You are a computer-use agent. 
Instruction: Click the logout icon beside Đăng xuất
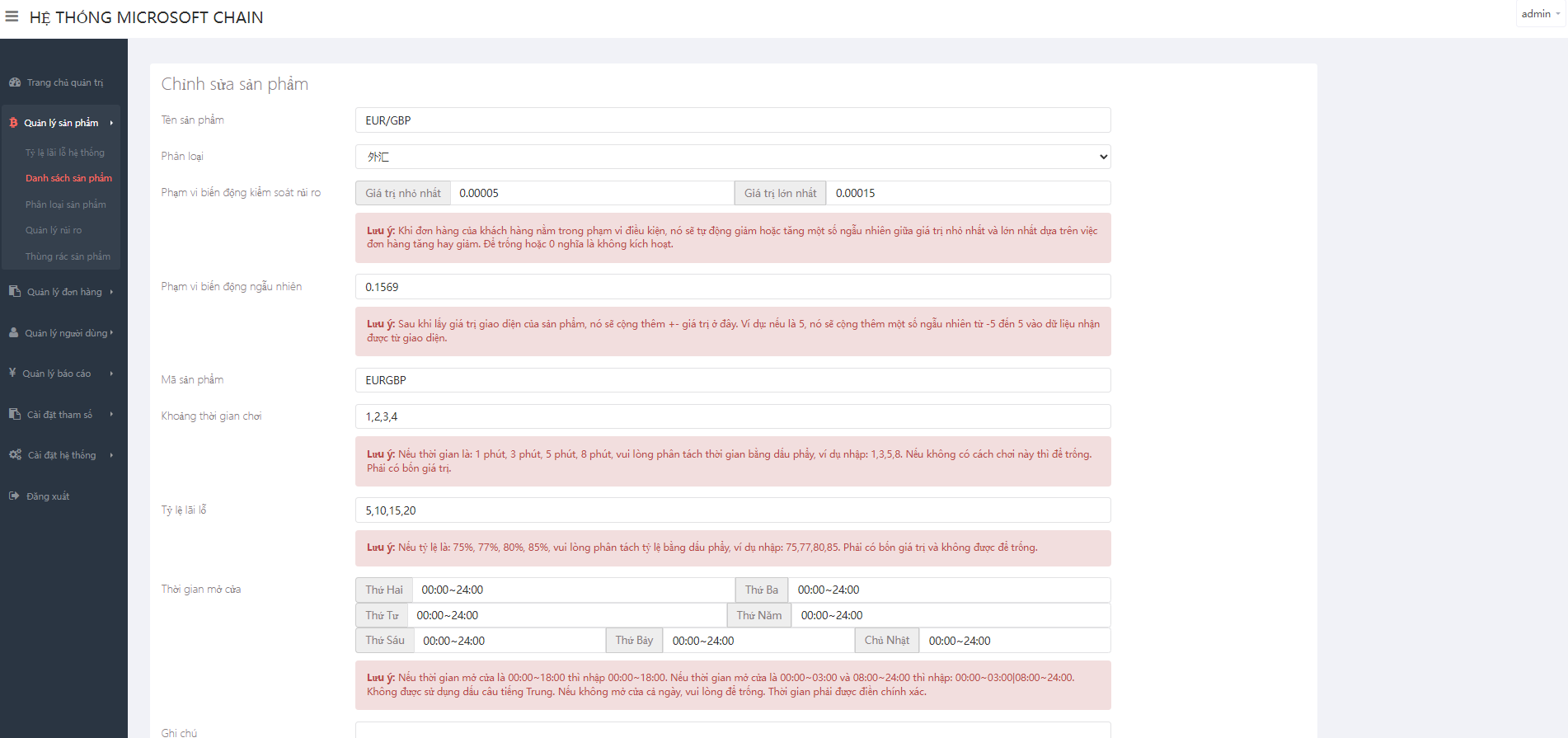[14, 496]
